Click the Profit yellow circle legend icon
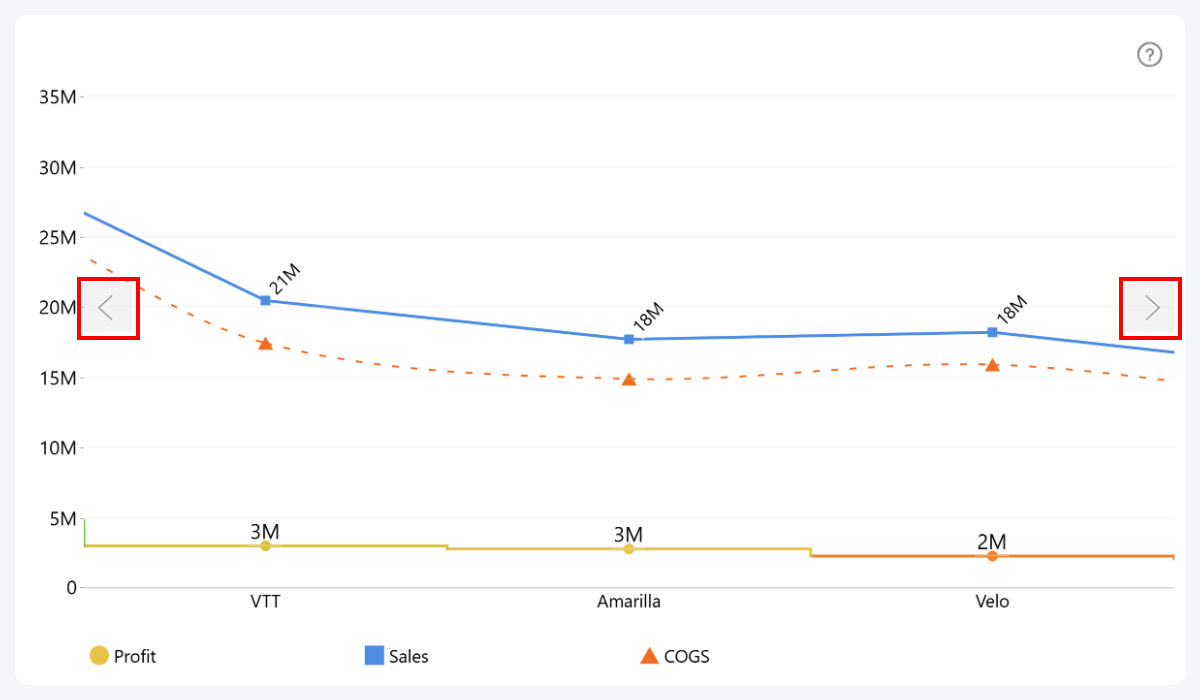 99,656
